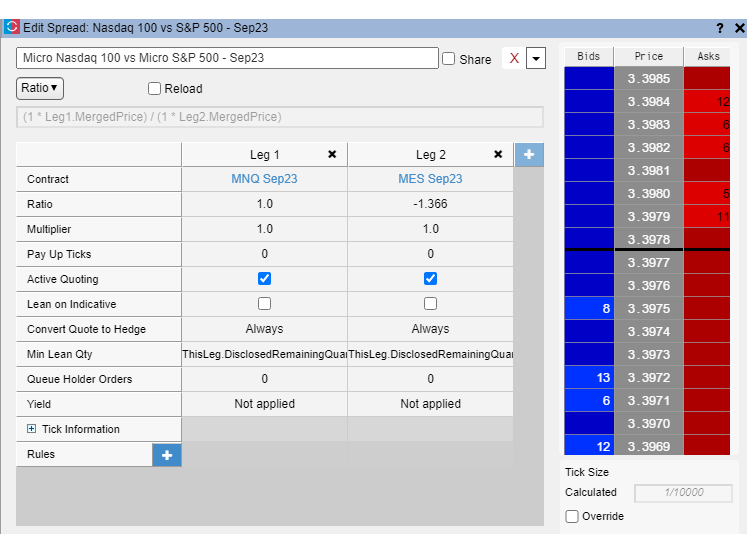The image size is (747, 534).
Task: Select Leg 2 ratio value -1.366
Action: (430, 204)
